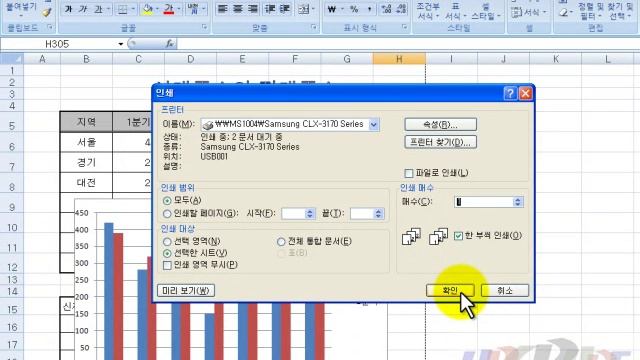Image resolution: width=640 pixels, height=360 pixels.
Task: Uncheck the 한 부씩 인쇄 checkbox
Action: coord(458,236)
